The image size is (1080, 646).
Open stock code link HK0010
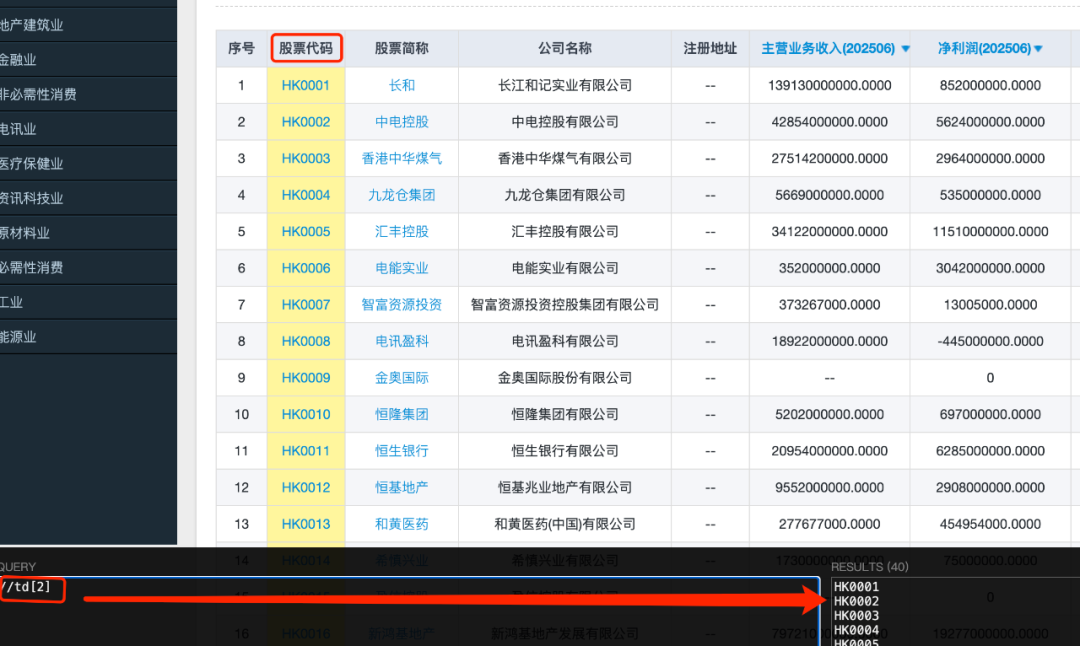[306, 414]
